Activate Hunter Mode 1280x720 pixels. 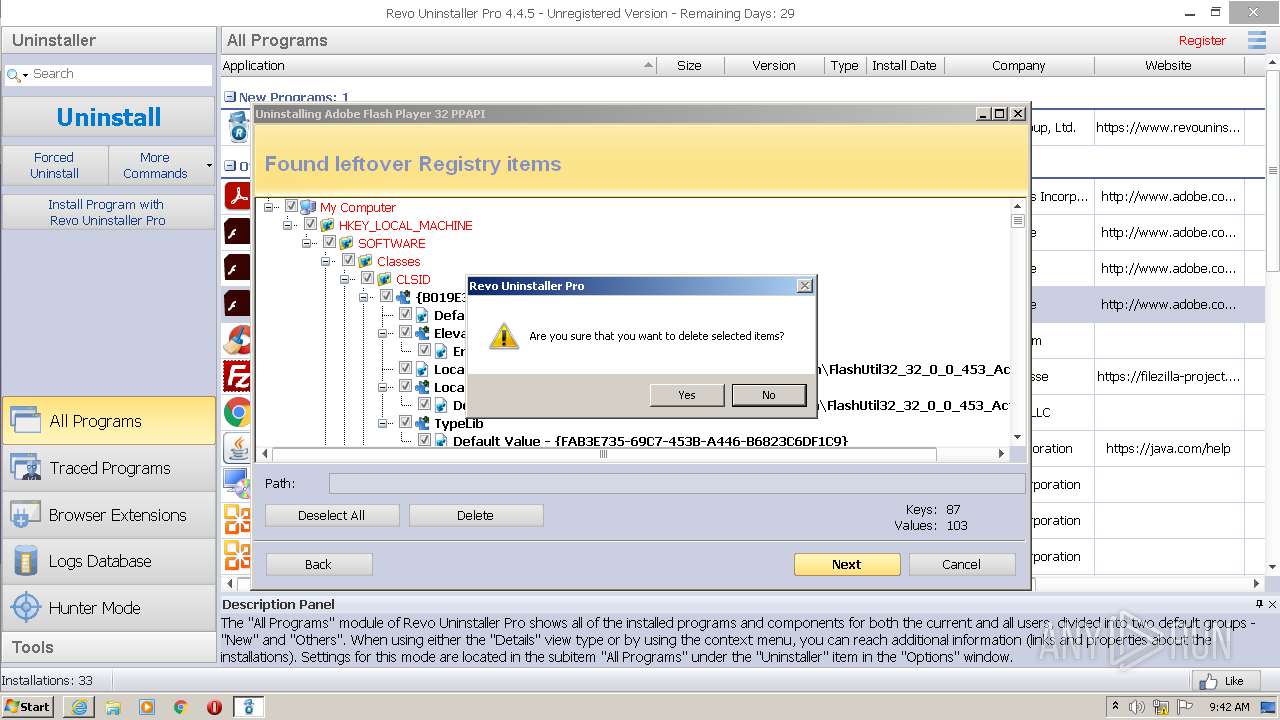click(x=108, y=608)
